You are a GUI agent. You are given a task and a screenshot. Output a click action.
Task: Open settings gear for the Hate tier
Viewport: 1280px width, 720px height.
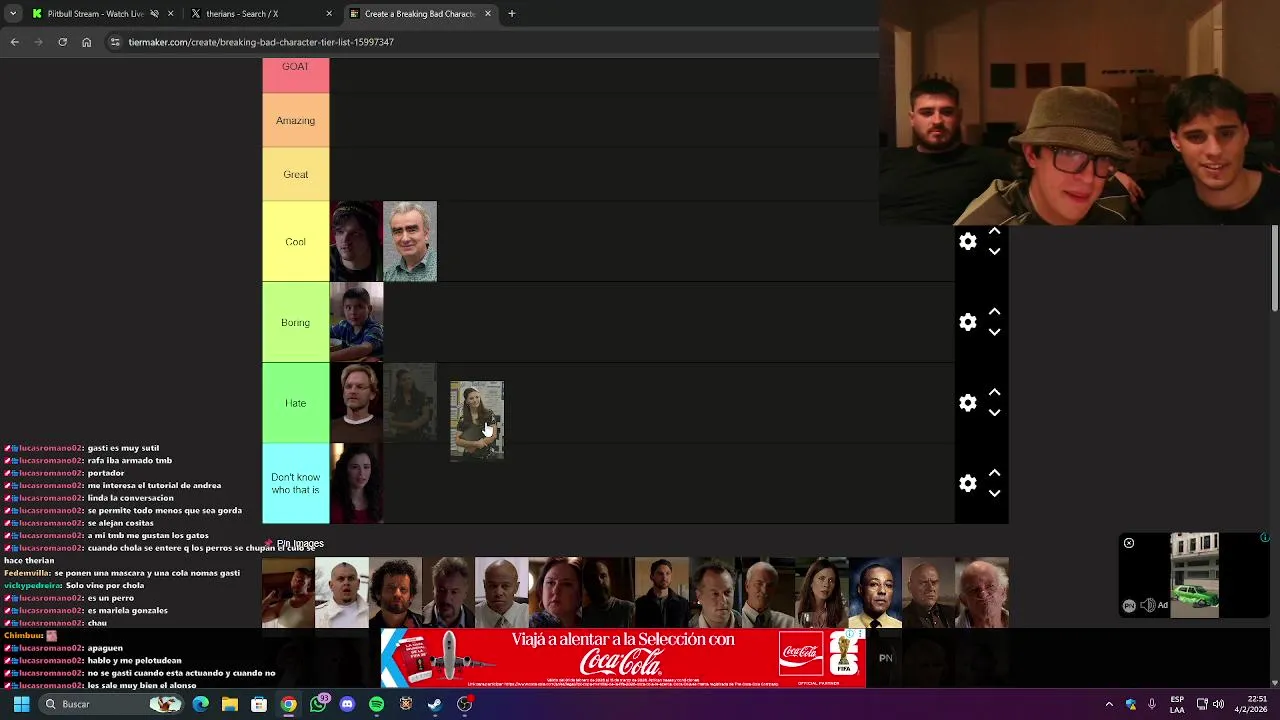(x=967, y=403)
